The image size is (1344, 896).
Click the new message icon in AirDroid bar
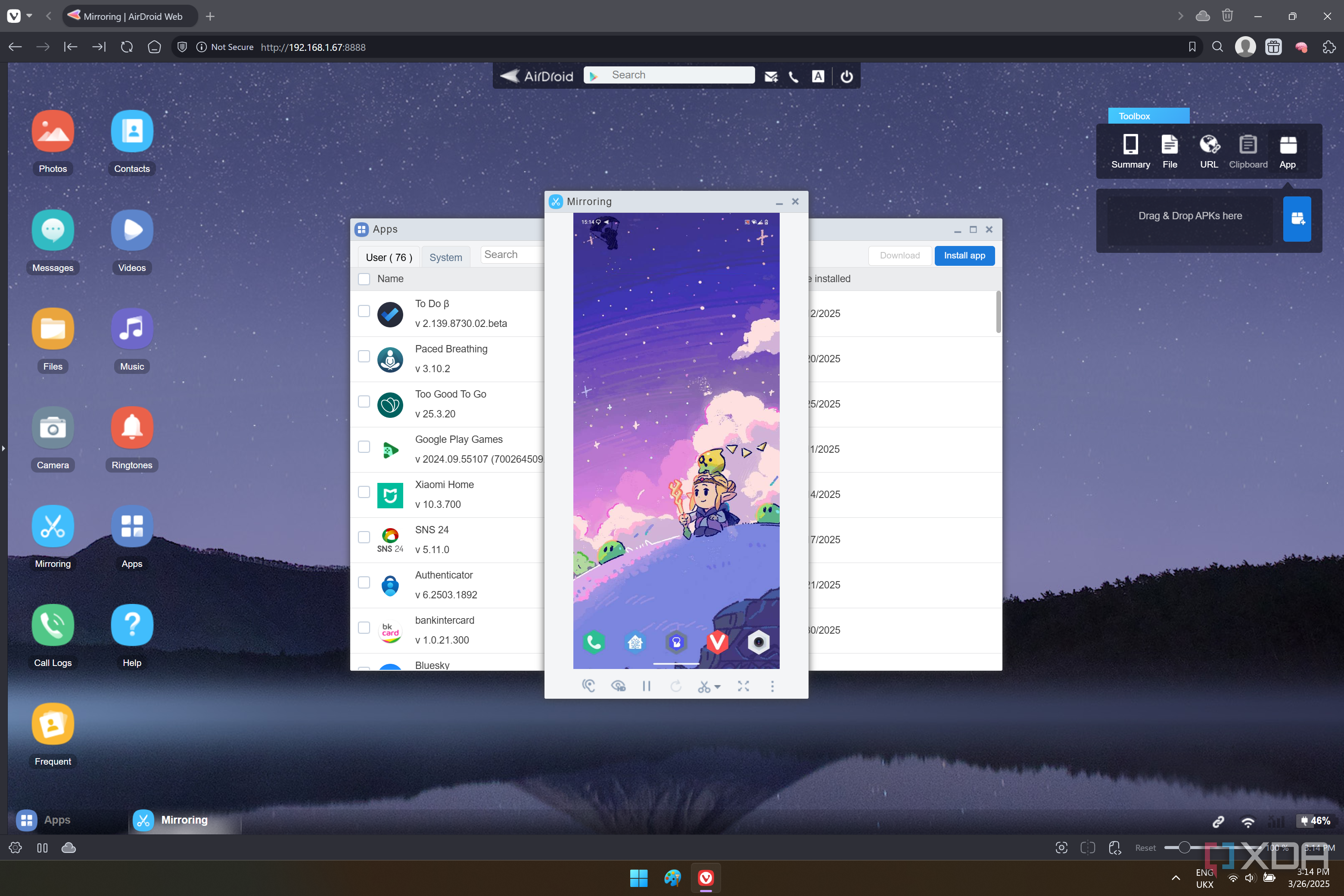point(771,76)
